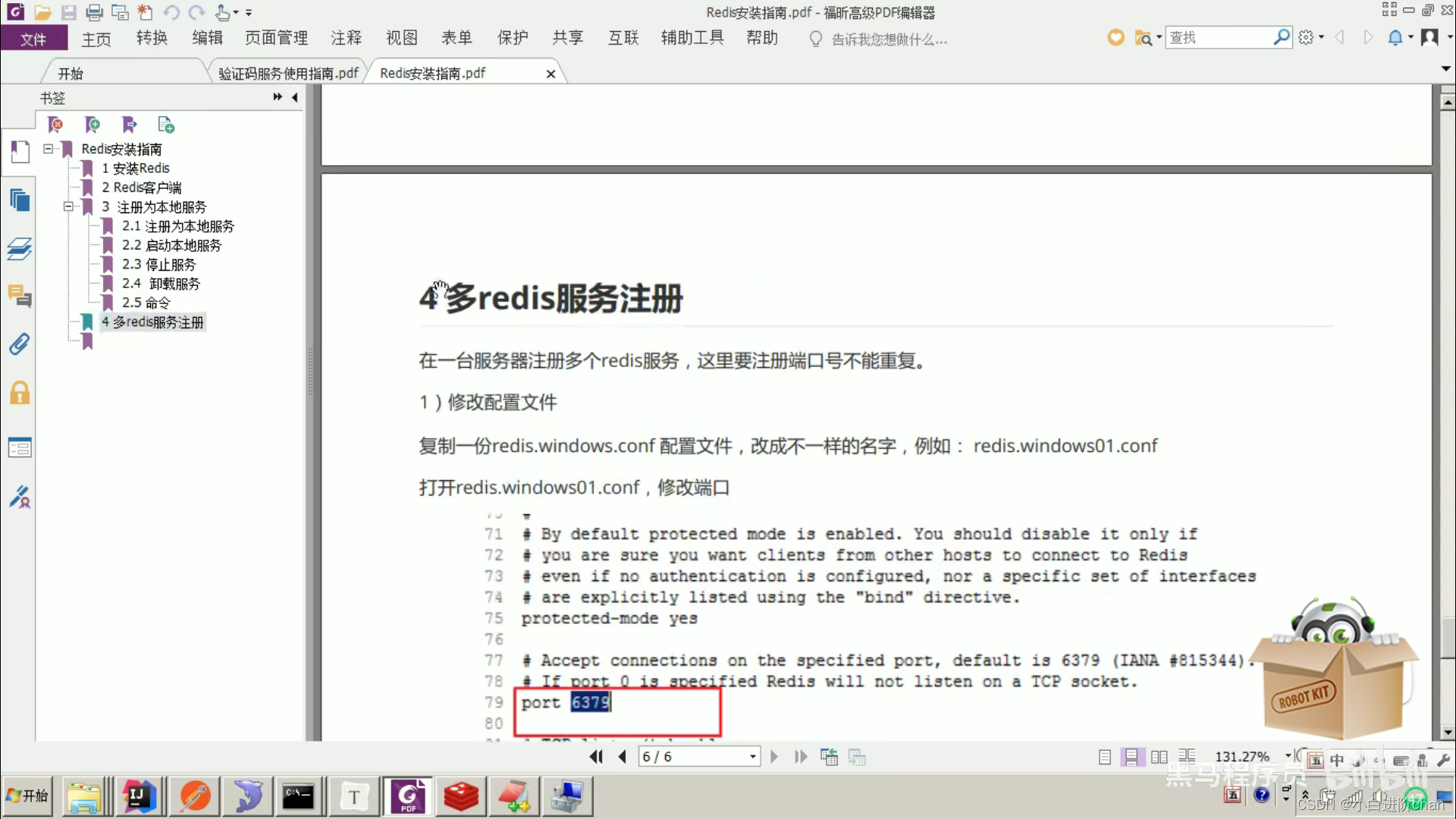Open the digital signatures sidebar icon
This screenshot has height=819, width=1456.
click(20, 497)
